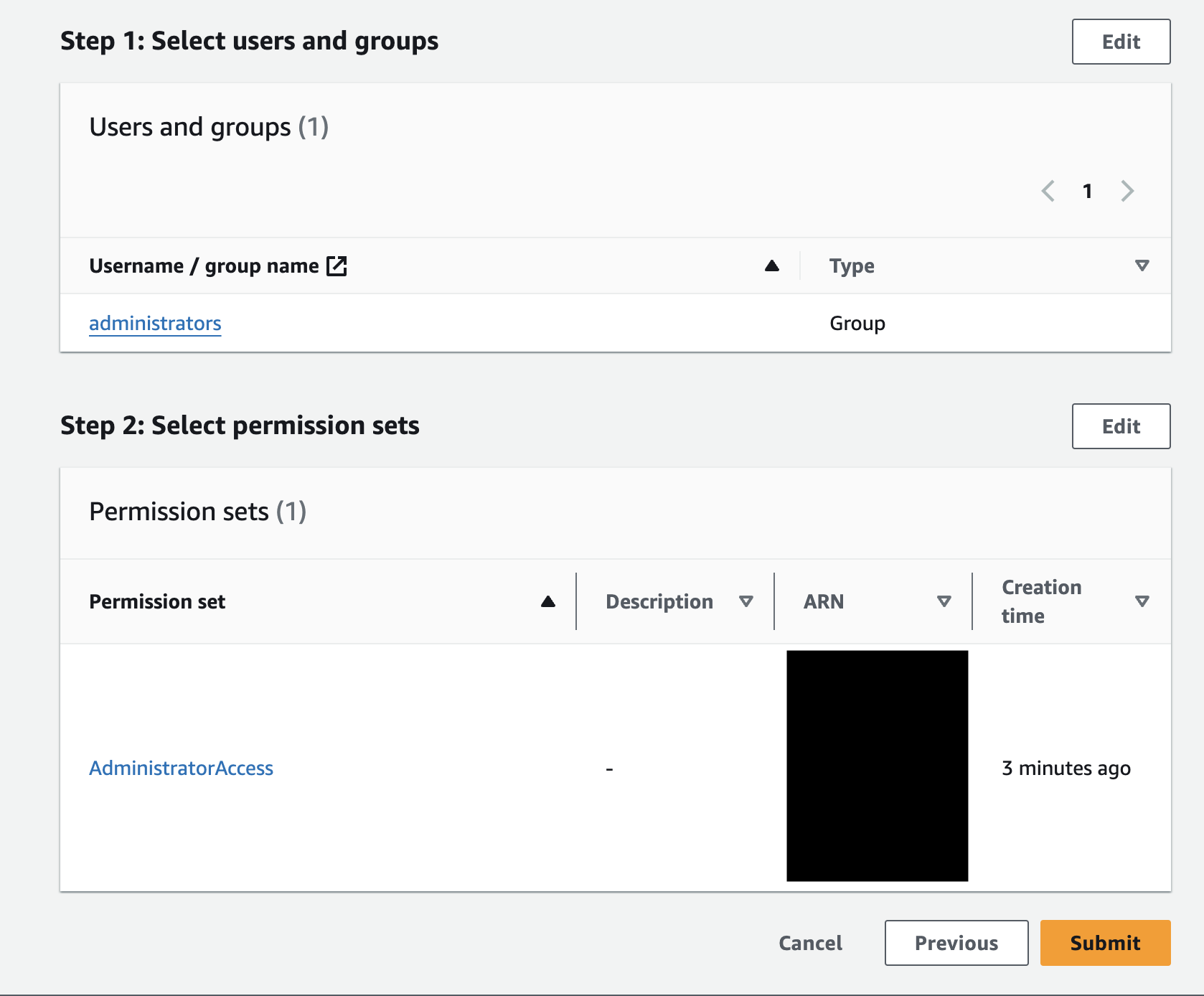Sort permission sets by Creation time arrow
The image size is (1204, 996).
tap(1142, 601)
